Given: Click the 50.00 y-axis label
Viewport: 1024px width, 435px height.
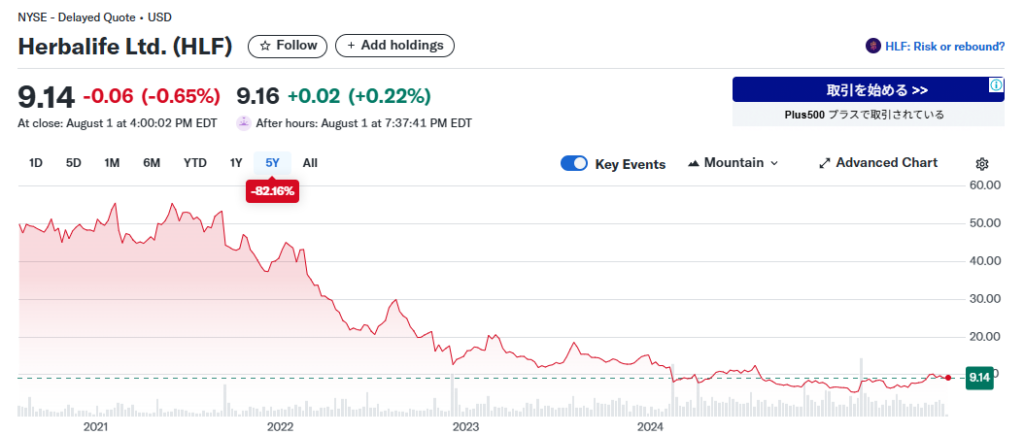Looking at the screenshot, I should coord(985,223).
